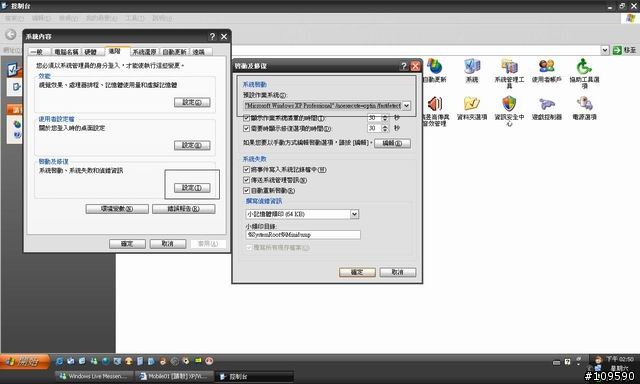Click the green 移至 Go button
The height and width of the screenshot is (384, 640).
click(624, 50)
